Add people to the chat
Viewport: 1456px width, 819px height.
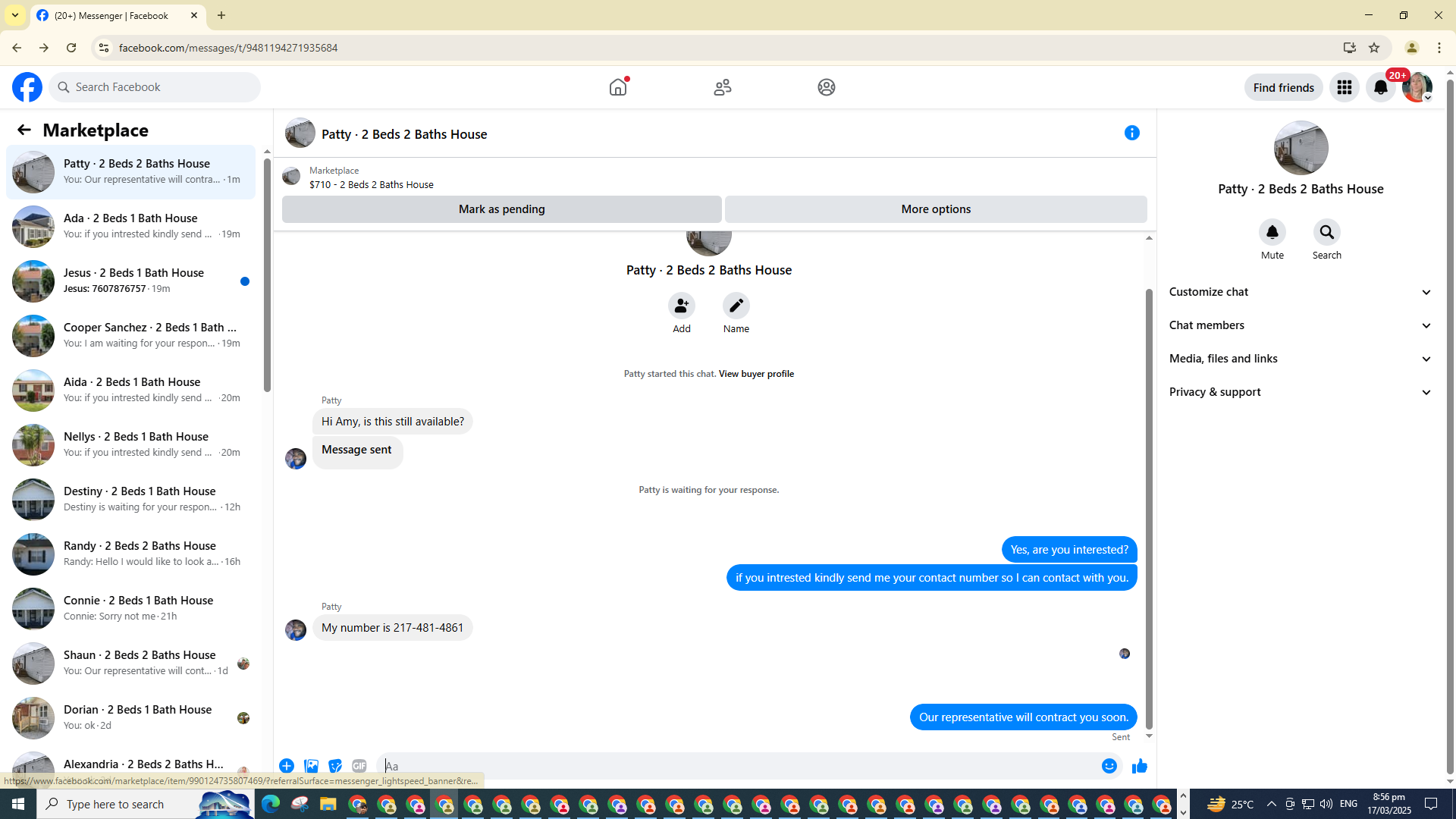click(x=682, y=306)
